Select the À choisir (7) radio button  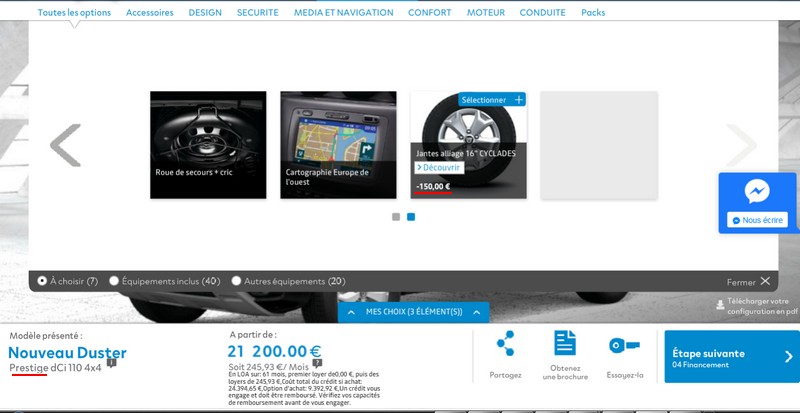click(x=42, y=281)
